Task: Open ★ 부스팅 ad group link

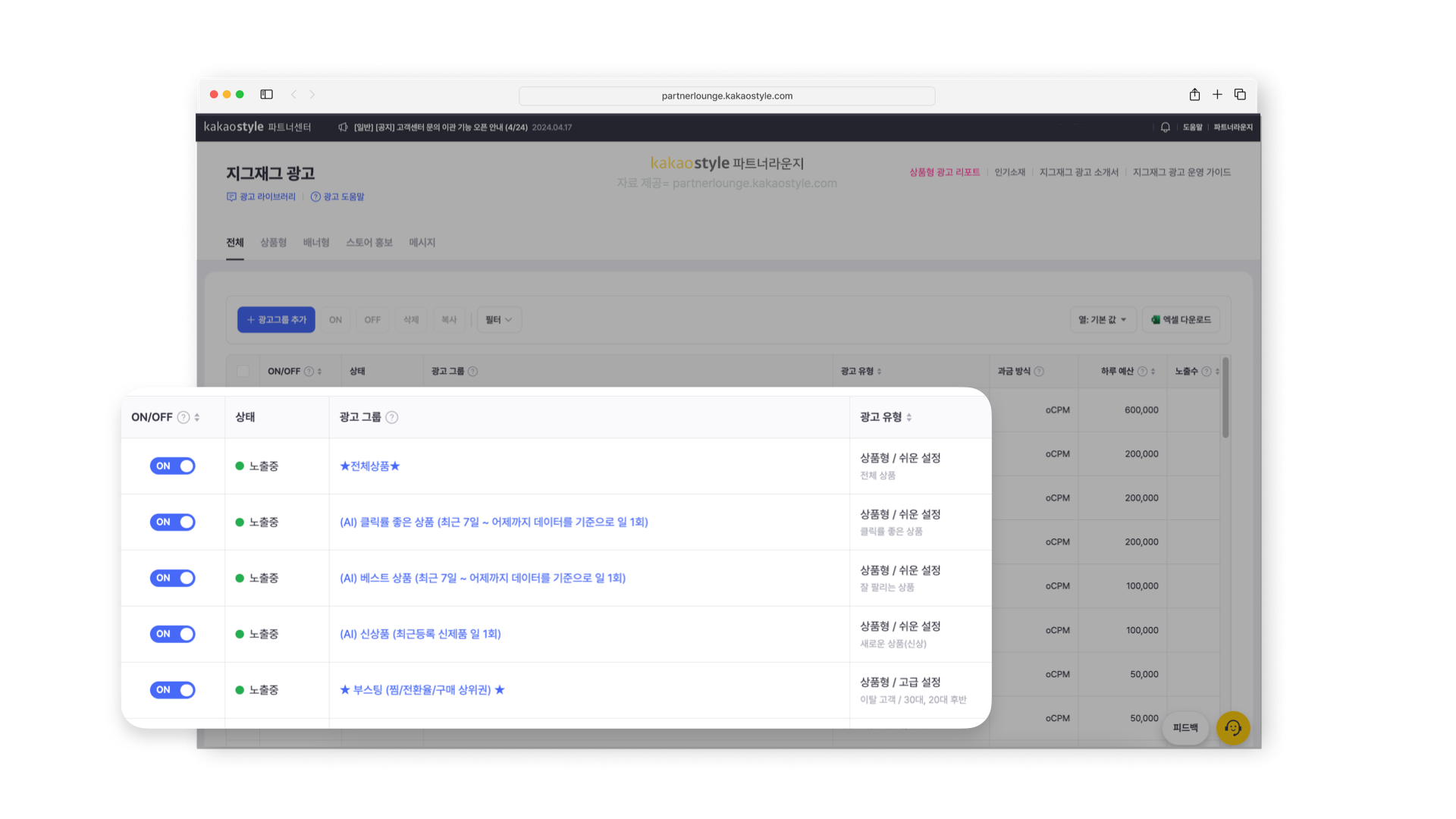Action: pyautogui.click(x=422, y=690)
